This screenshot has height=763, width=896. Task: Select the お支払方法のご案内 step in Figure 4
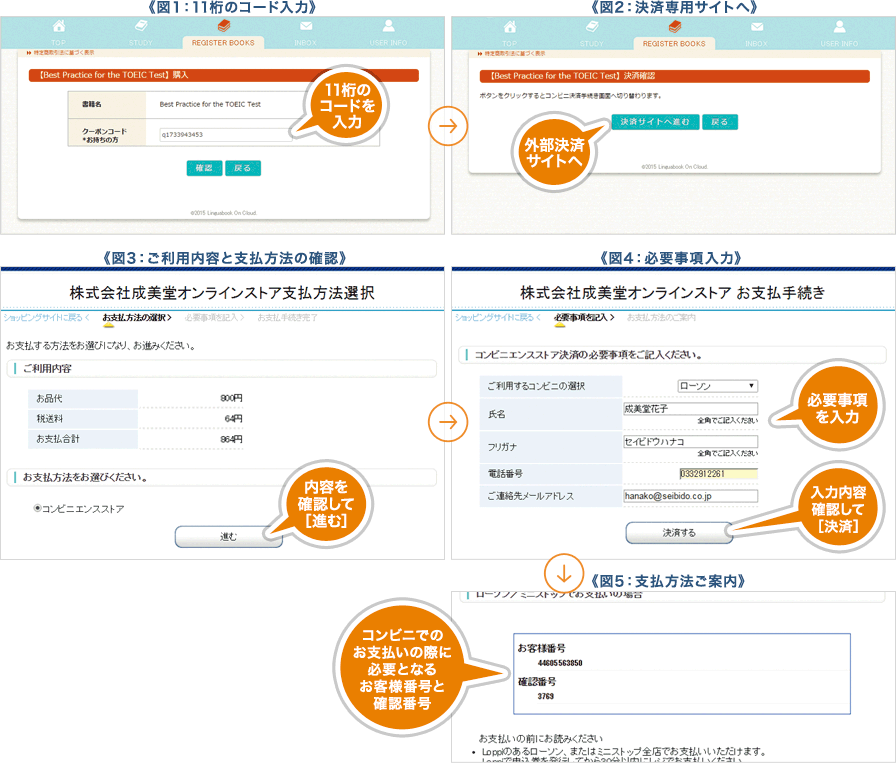click(x=661, y=317)
